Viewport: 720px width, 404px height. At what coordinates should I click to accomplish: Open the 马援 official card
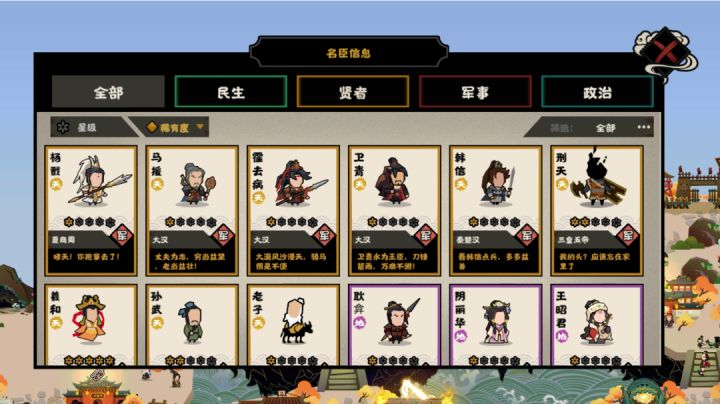coord(192,211)
